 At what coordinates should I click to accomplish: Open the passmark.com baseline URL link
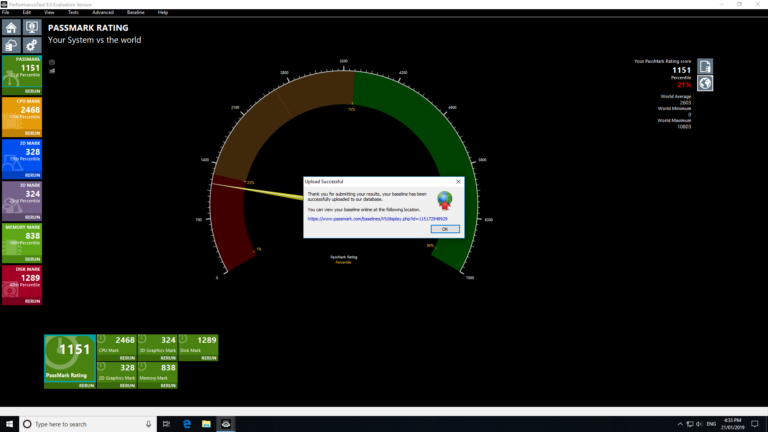coord(377,219)
